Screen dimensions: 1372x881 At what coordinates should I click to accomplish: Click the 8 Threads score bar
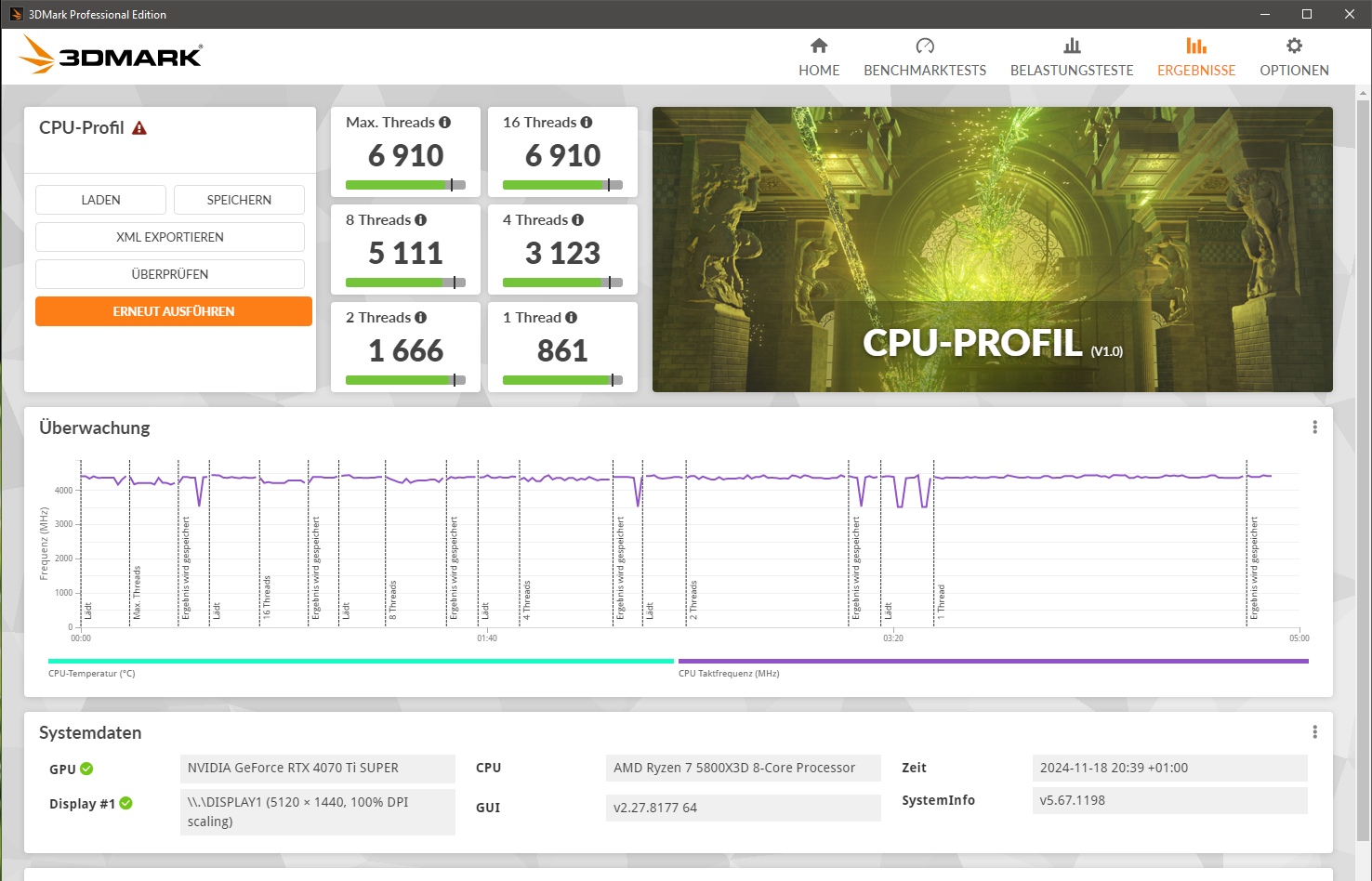(405, 283)
